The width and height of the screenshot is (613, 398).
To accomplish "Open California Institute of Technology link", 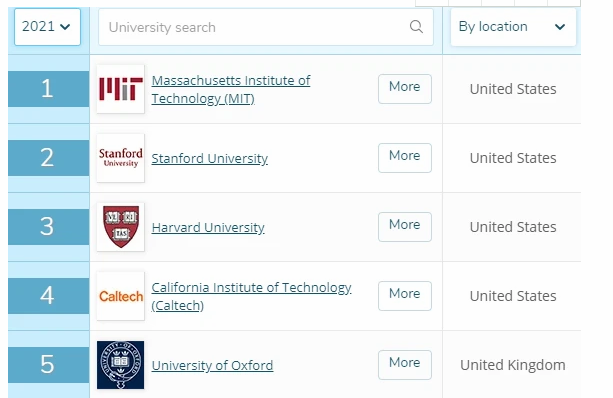I will pyautogui.click(x=251, y=296).
